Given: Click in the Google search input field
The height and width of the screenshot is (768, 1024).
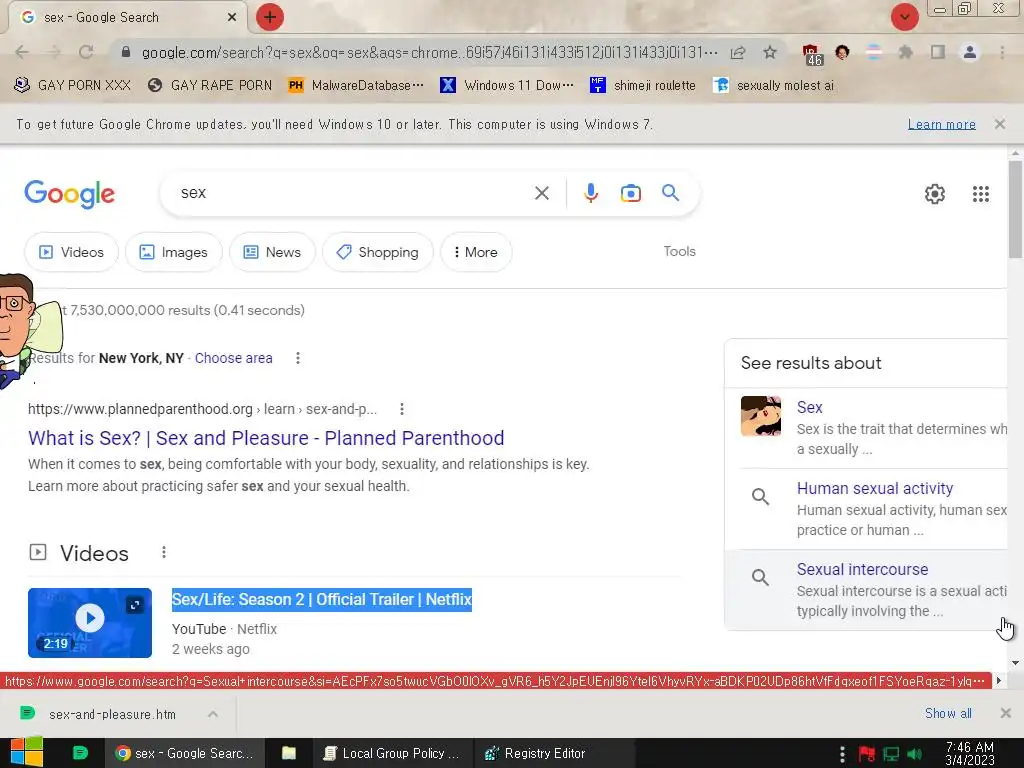Looking at the screenshot, I should pyautogui.click(x=353, y=193).
